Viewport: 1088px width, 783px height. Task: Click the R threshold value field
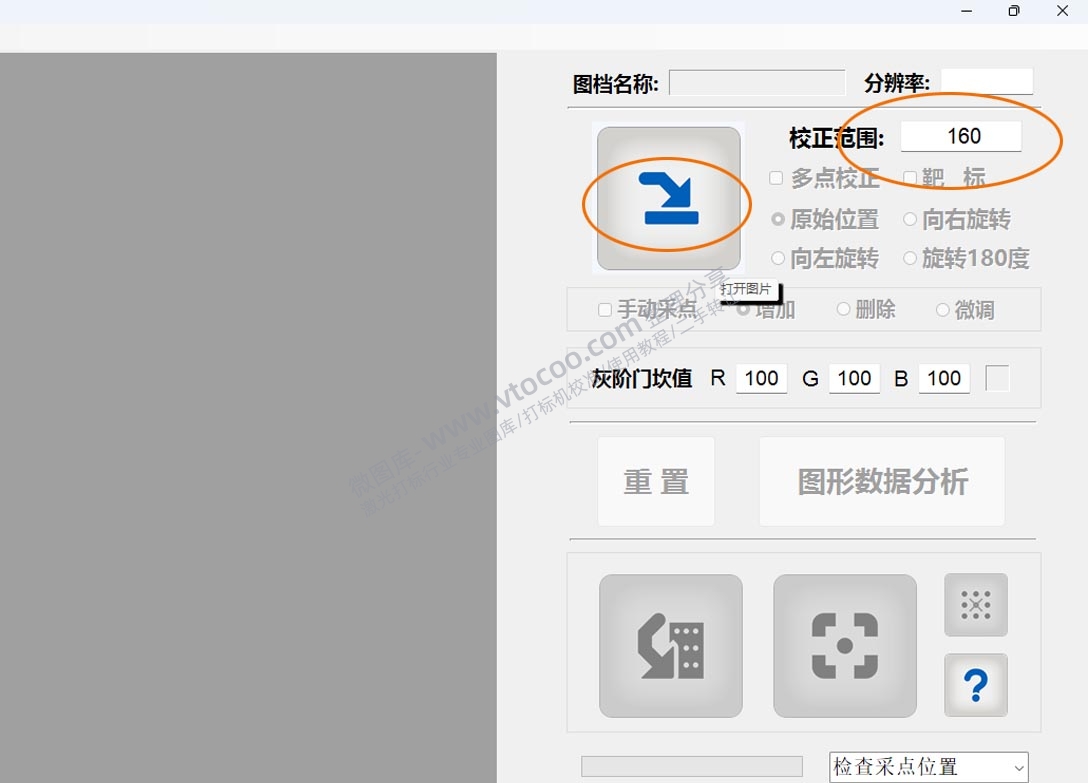761,378
